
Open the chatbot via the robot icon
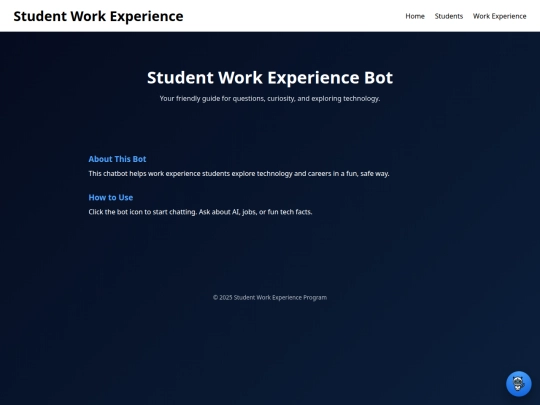pyautogui.click(x=518, y=383)
